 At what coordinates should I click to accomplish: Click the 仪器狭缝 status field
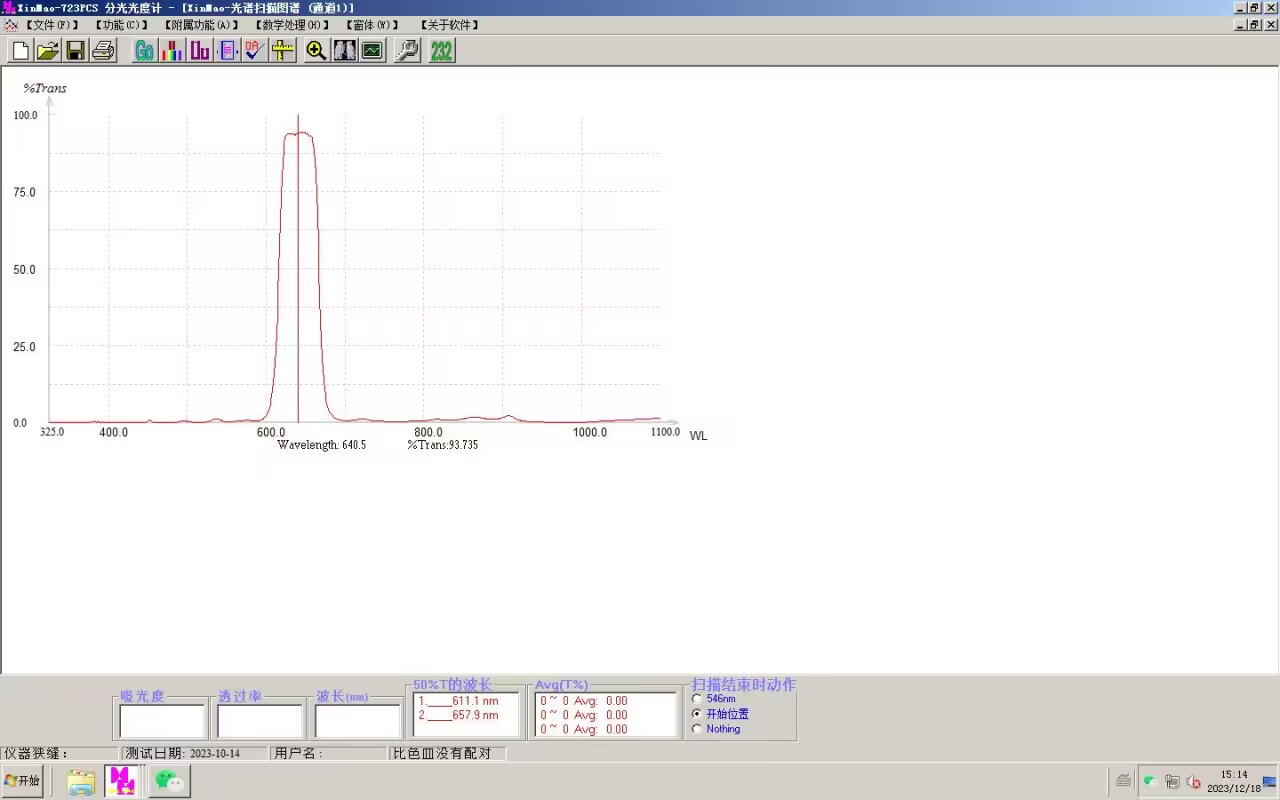[x=59, y=753]
